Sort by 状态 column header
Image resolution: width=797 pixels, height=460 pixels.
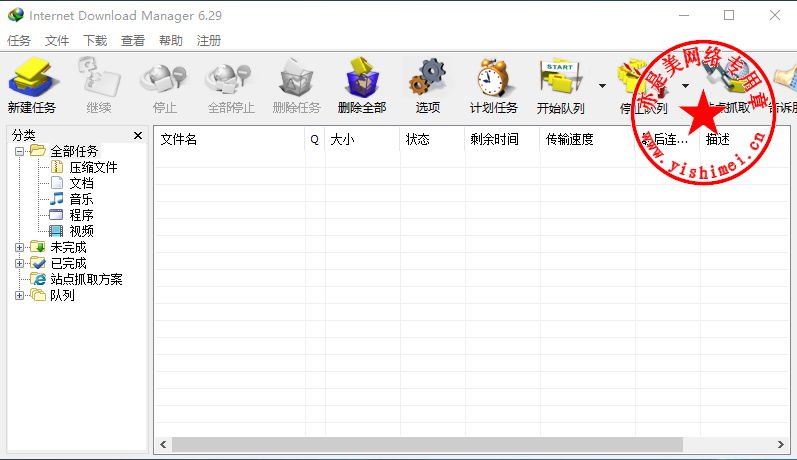pyautogui.click(x=432, y=139)
